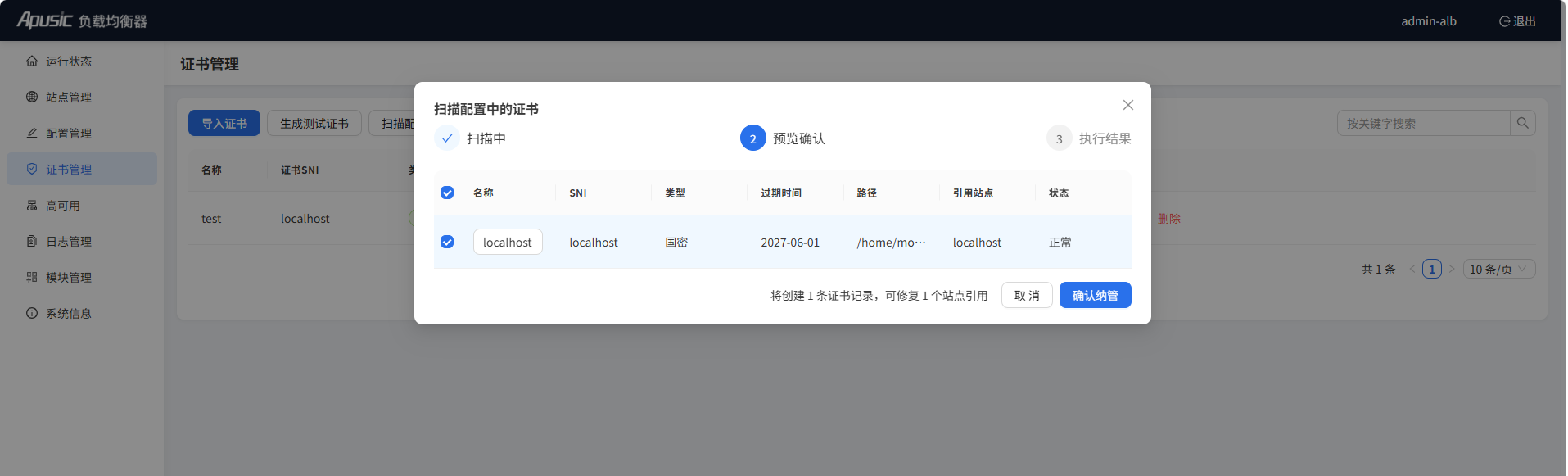Click the 正常 status cell

1060,243
